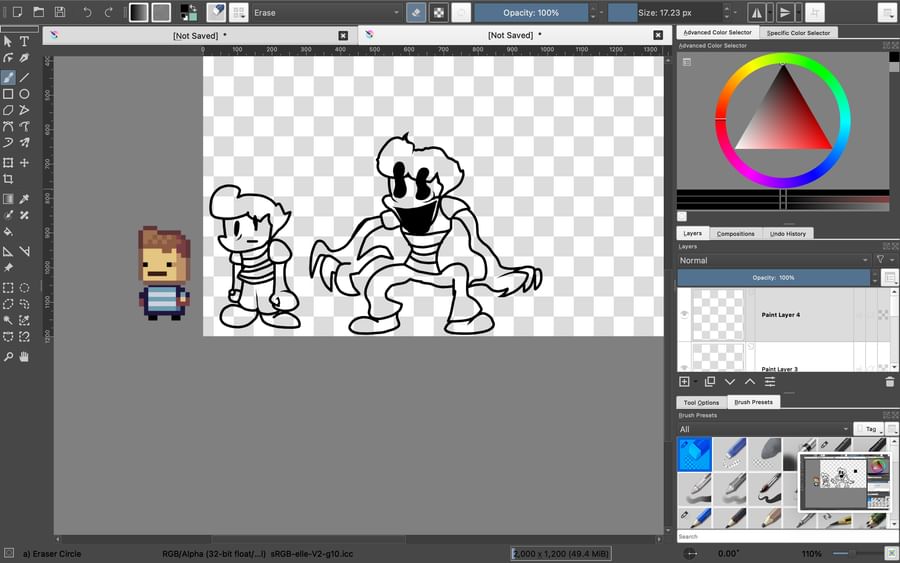Select the Fill bucket tool
This screenshot has height=563, width=900.
(8, 232)
